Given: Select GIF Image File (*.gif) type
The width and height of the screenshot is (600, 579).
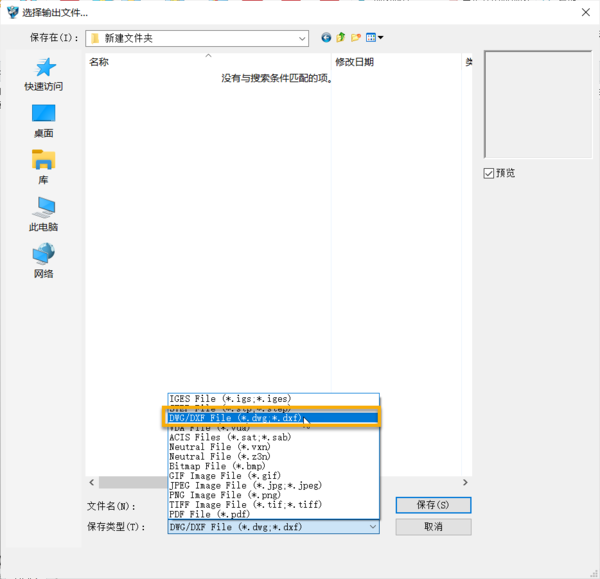Looking at the screenshot, I should coord(273,476).
